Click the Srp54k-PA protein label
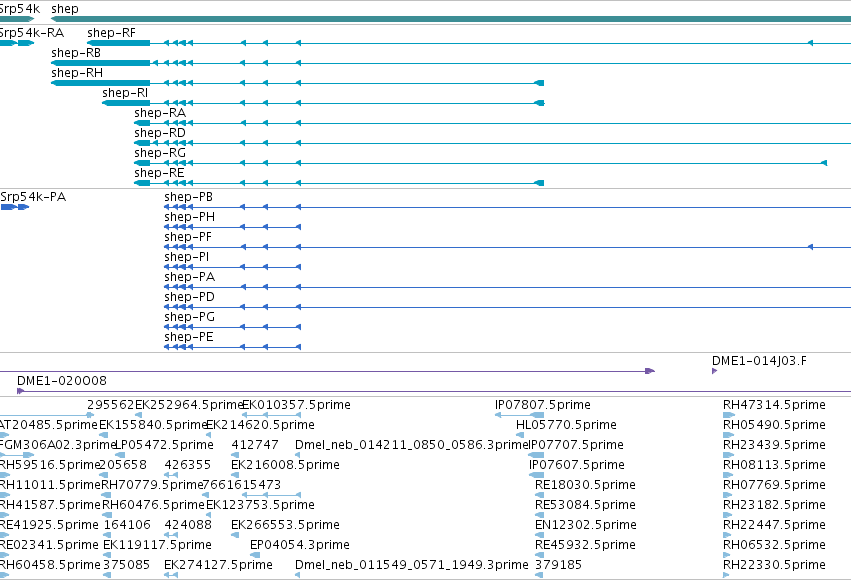 33,197
